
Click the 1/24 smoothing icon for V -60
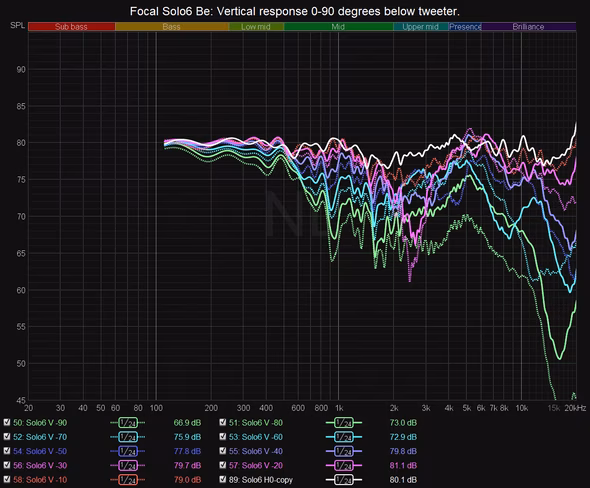click(344, 437)
